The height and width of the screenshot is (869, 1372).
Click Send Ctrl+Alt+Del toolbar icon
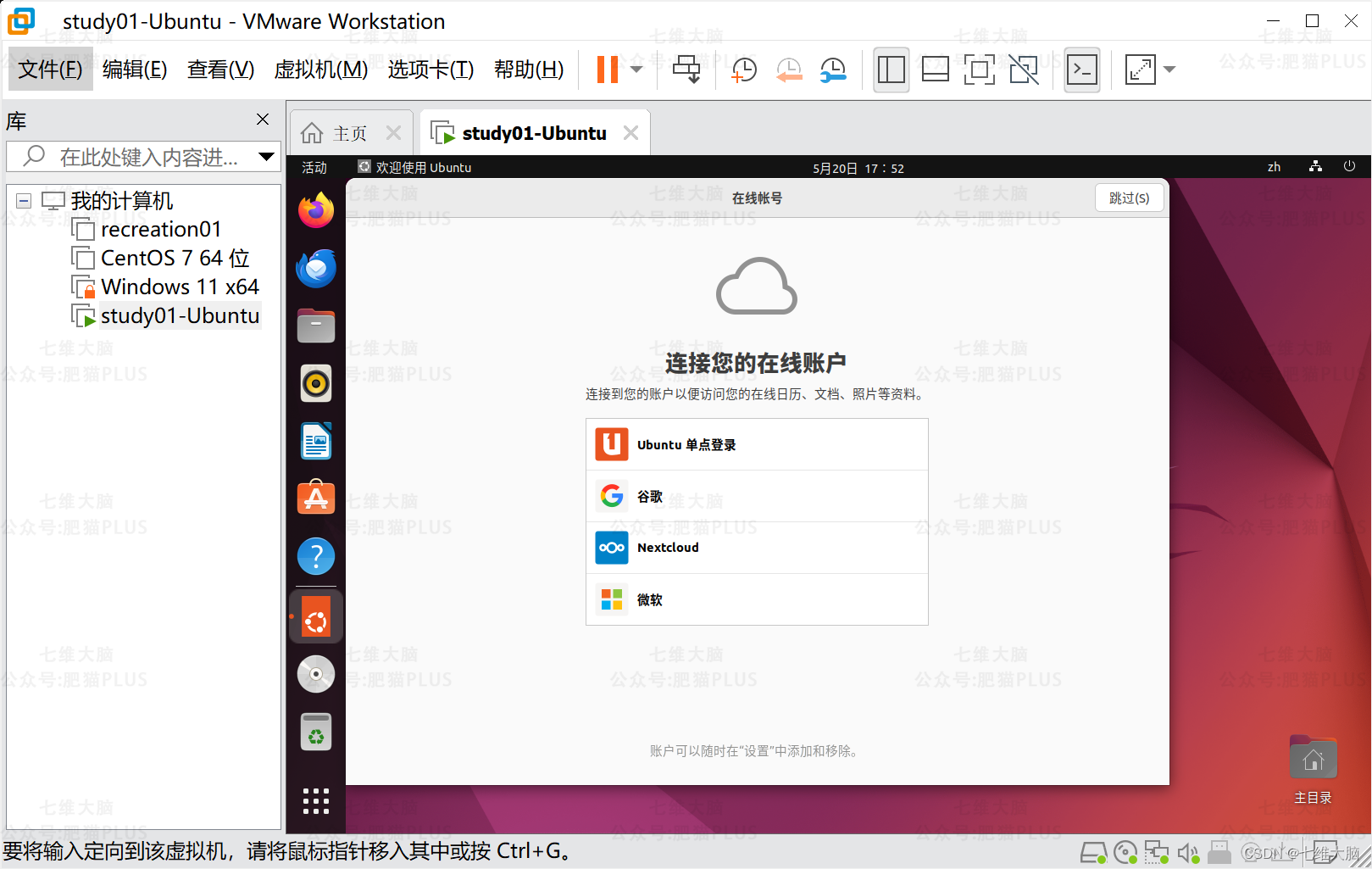click(x=686, y=70)
